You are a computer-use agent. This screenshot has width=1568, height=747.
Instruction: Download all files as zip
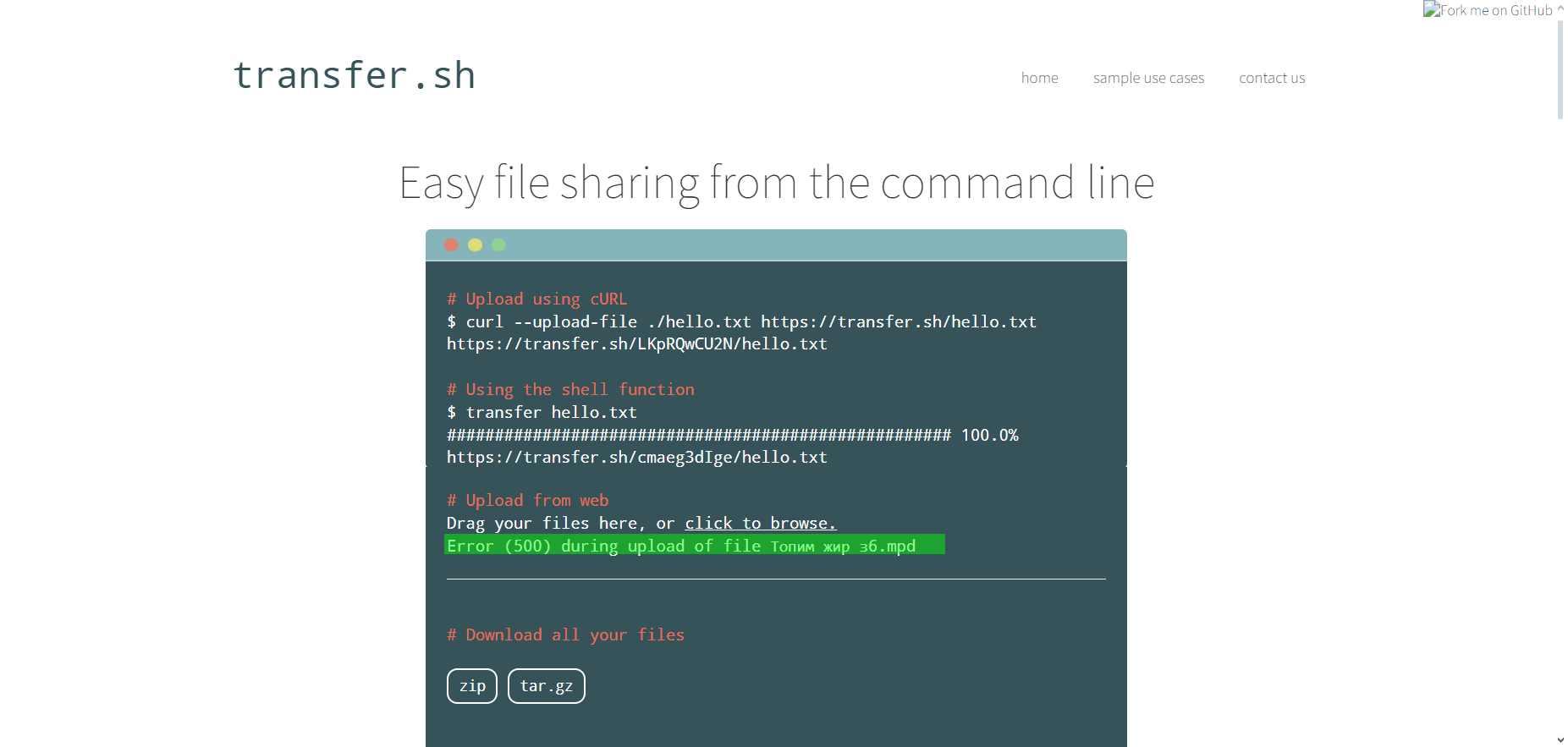click(472, 686)
